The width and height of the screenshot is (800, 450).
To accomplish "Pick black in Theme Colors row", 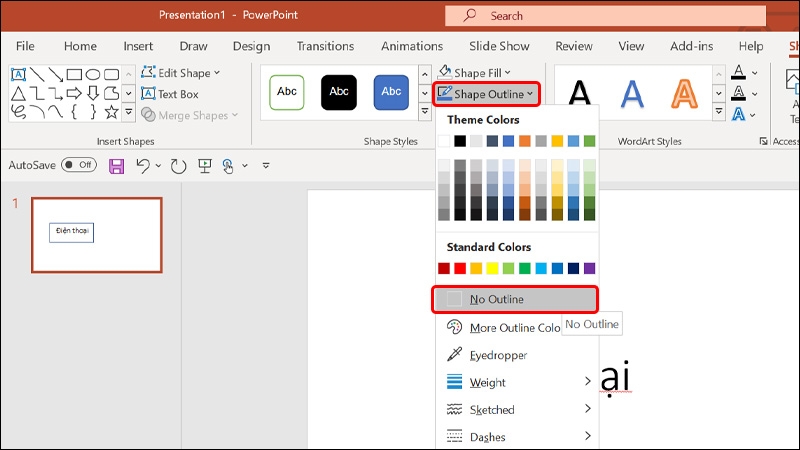I will coord(460,141).
